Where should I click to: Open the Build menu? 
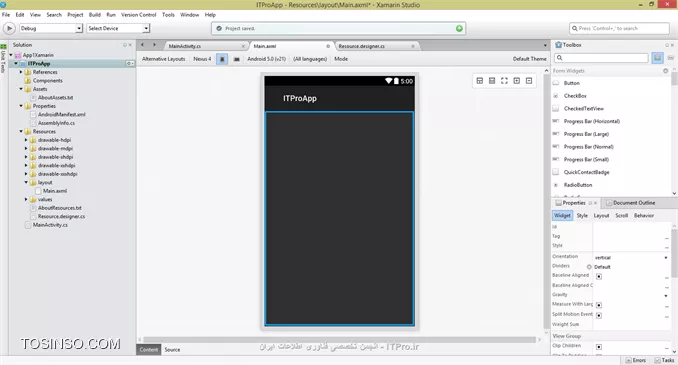(x=95, y=15)
